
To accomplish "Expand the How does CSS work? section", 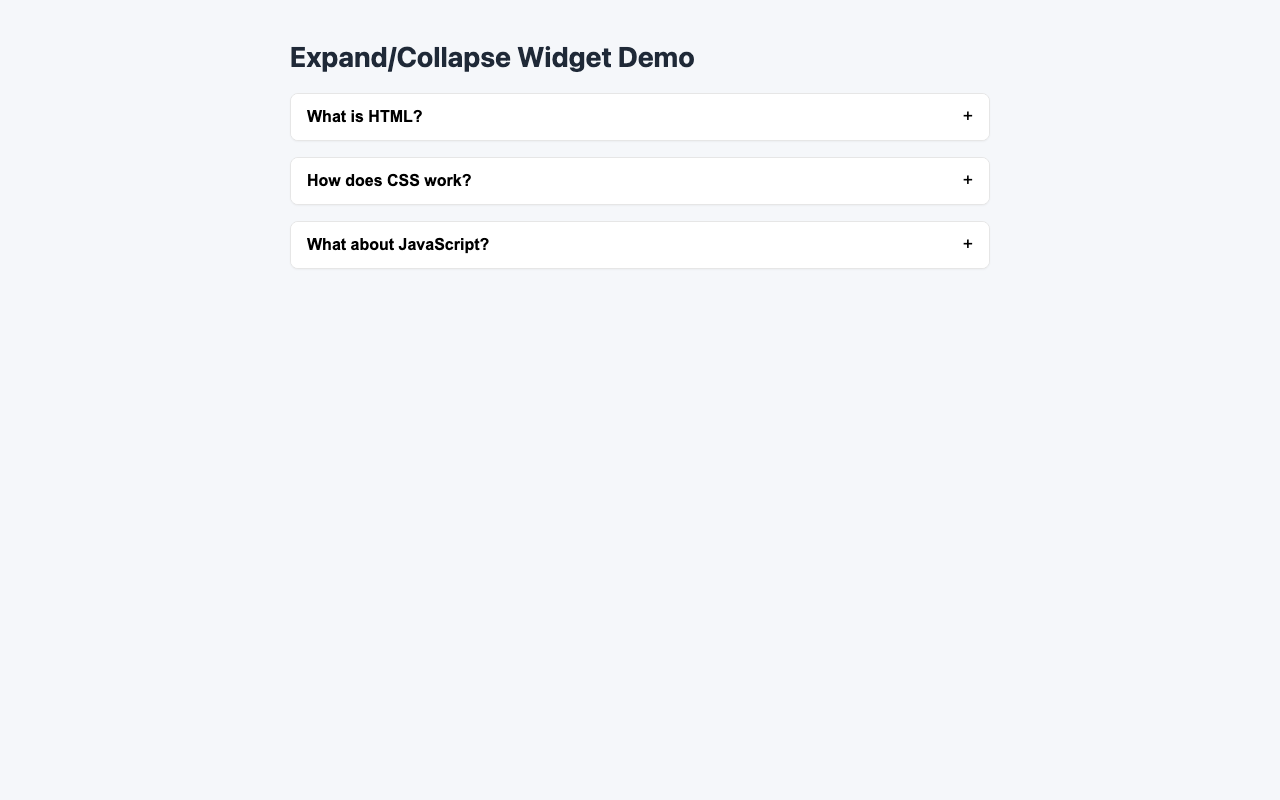I will click(640, 180).
